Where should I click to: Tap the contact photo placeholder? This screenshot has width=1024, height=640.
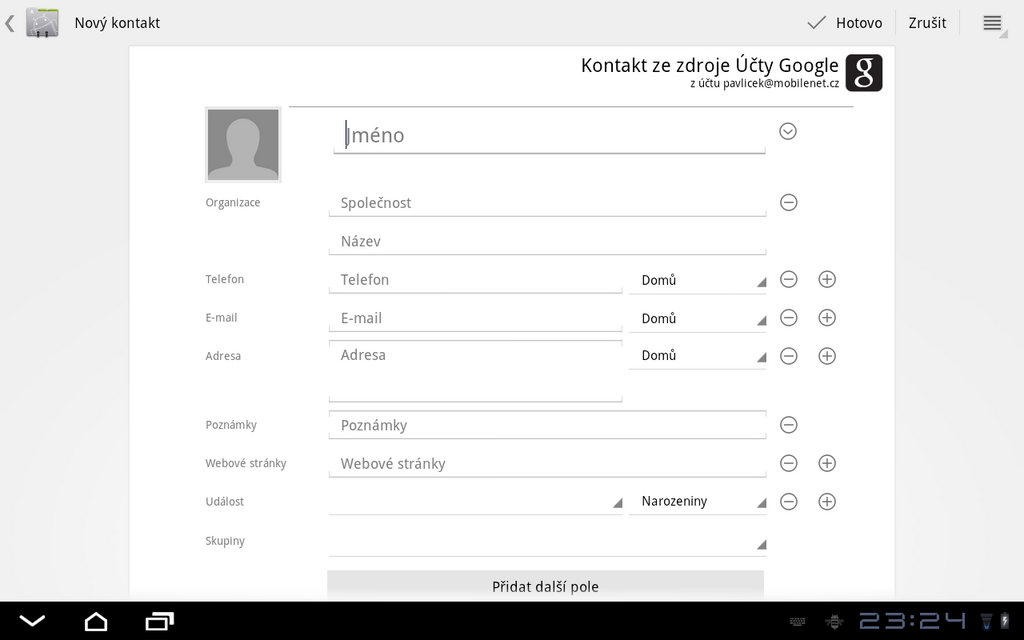pos(243,145)
